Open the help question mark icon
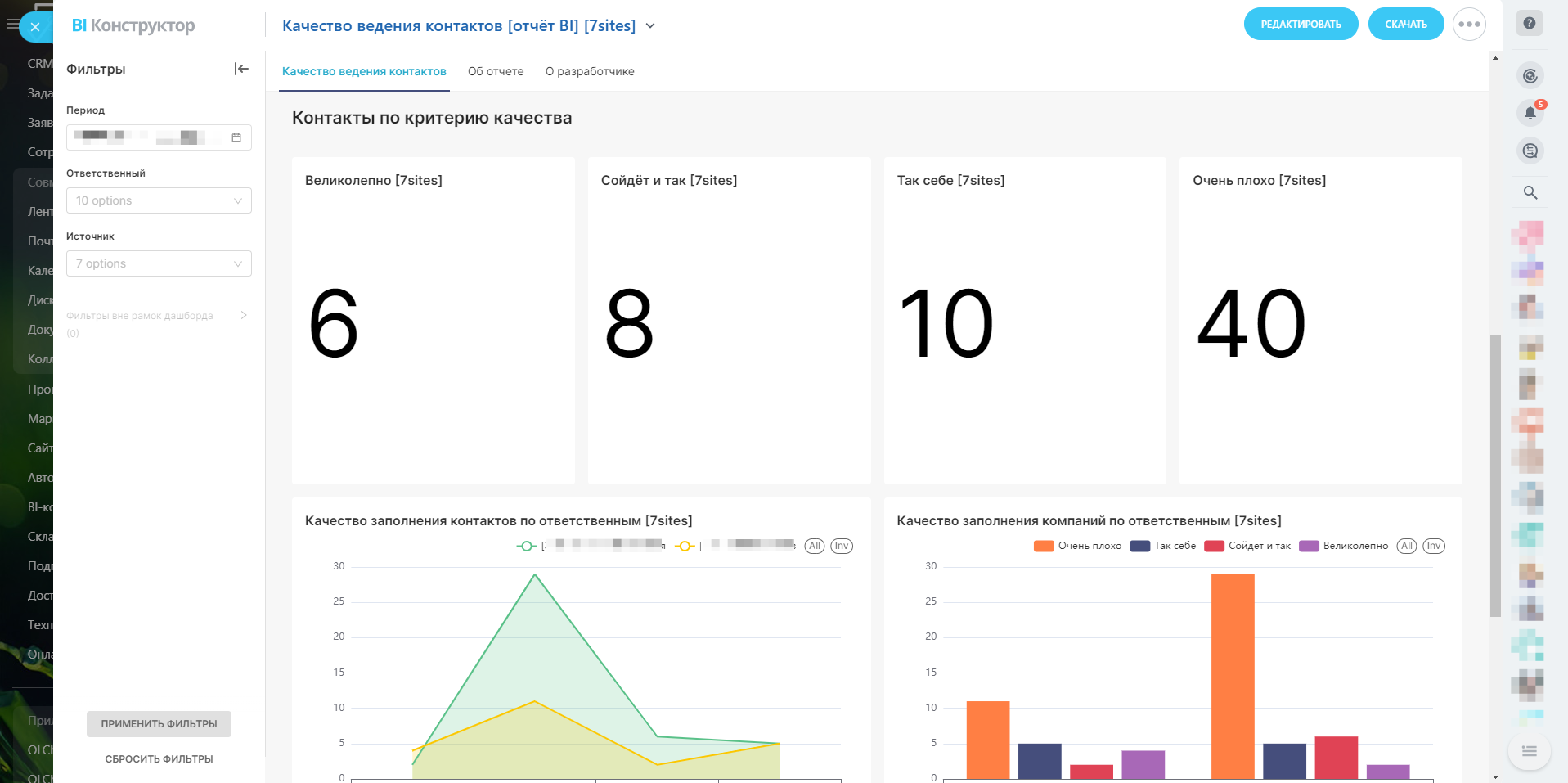1568x783 pixels. coord(1530,24)
